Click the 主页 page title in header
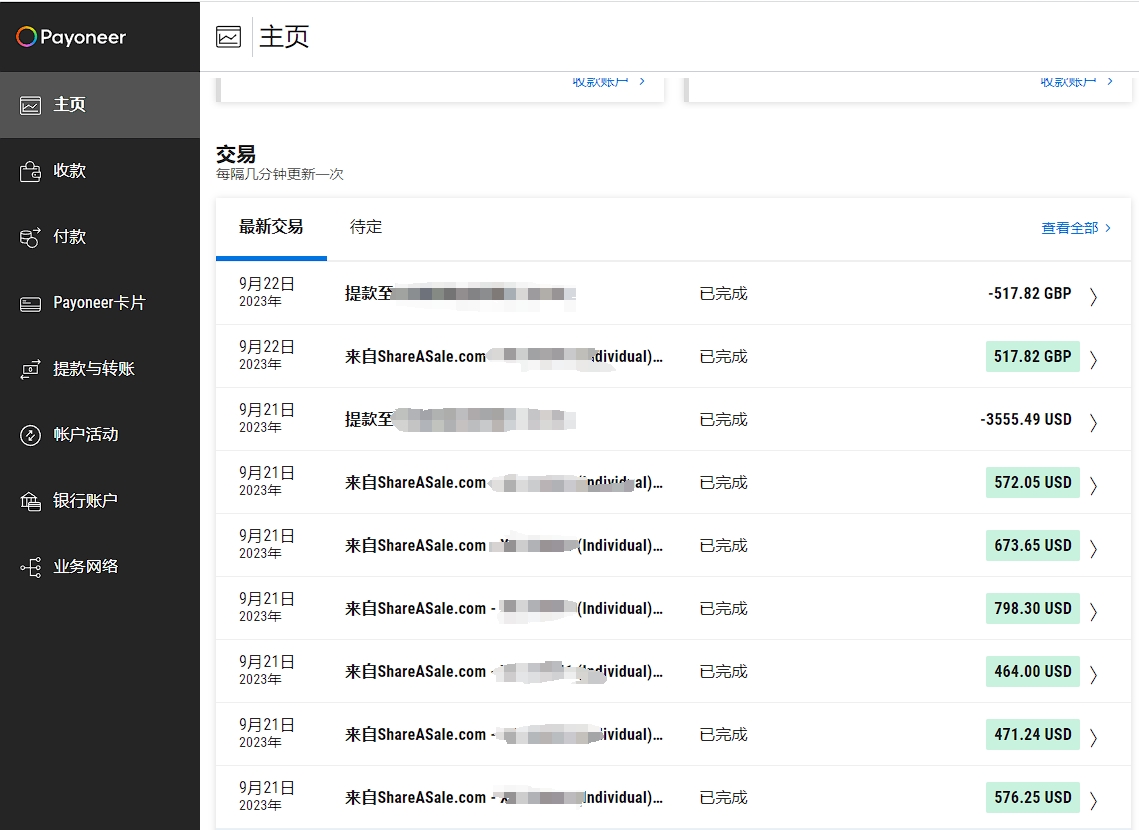 click(x=284, y=36)
